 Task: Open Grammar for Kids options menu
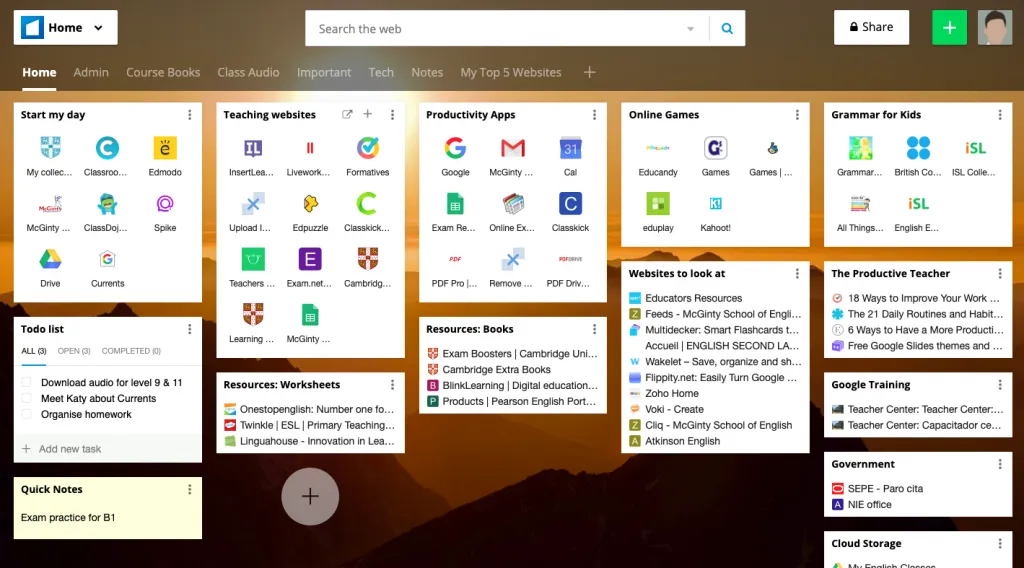pos(1000,115)
